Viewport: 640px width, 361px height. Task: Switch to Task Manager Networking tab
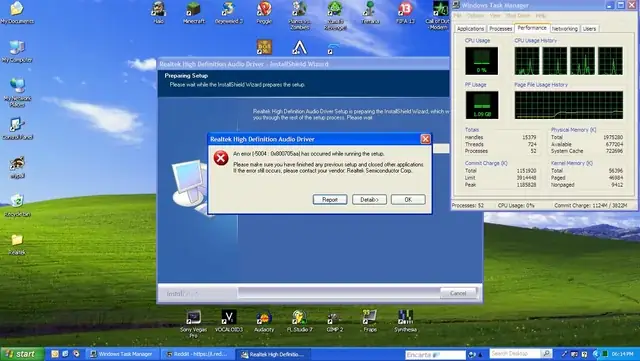[x=564, y=29]
